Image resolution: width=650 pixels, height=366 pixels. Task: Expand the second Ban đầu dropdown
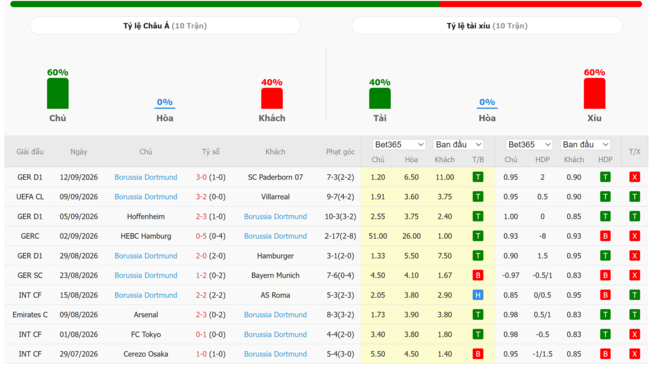click(585, 145)
